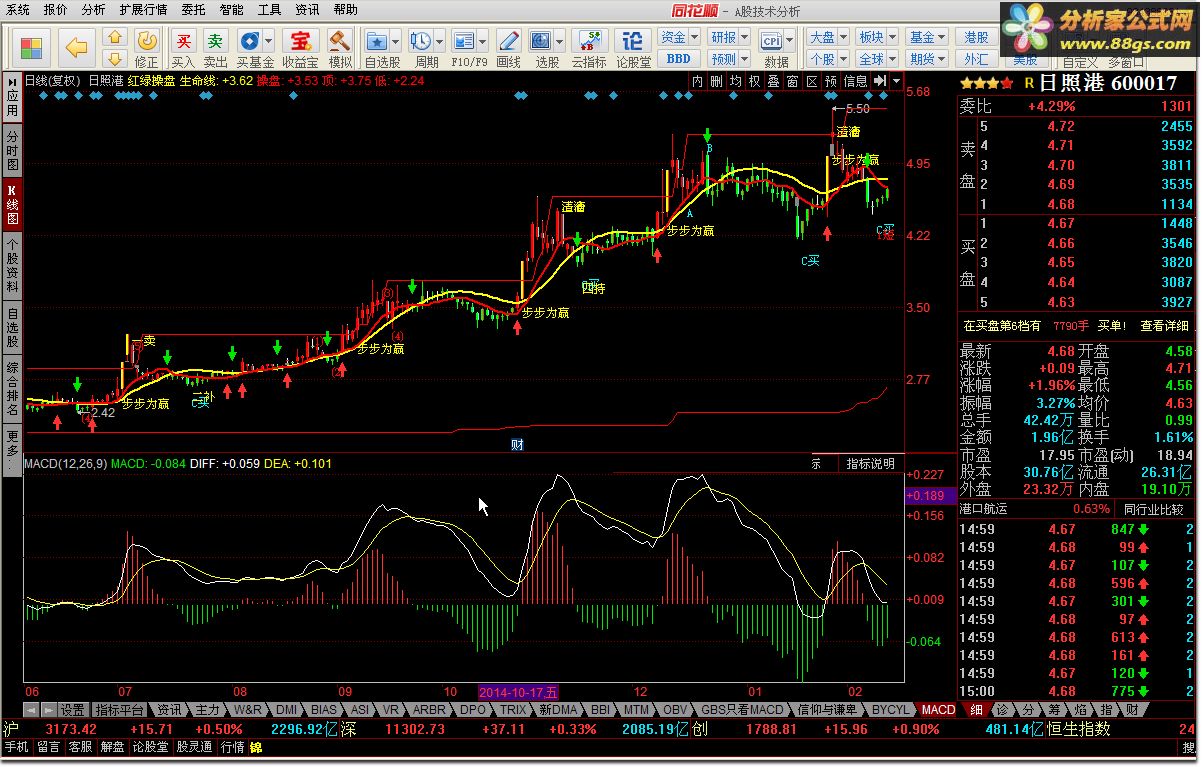
Task: Toggle 预 forecast option
Action: coord(831,82)
